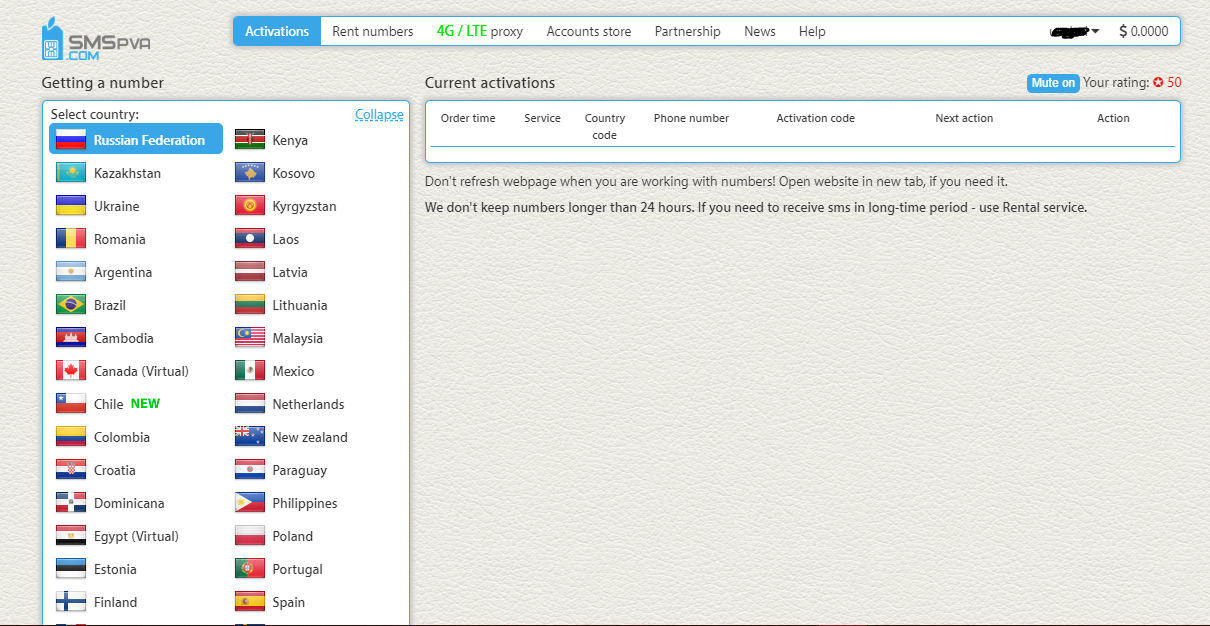Screen dimensions: 1210x626
Task: Choose the Malaysia flag icon
Action: click(x=250, y=338)
